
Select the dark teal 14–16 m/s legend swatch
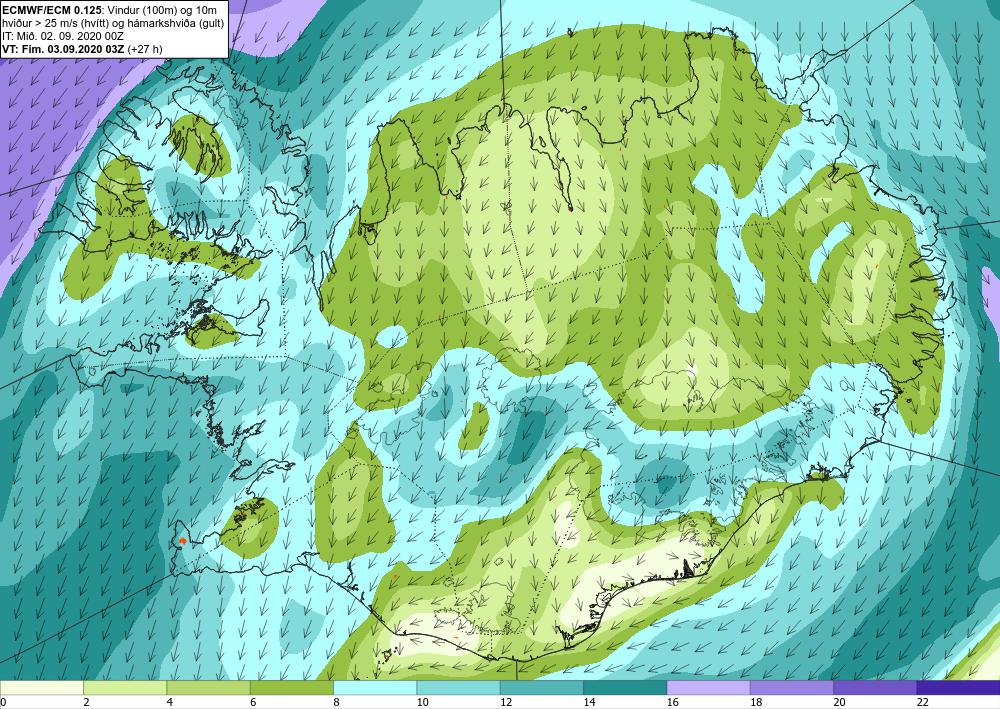click(x=625, y=688)
